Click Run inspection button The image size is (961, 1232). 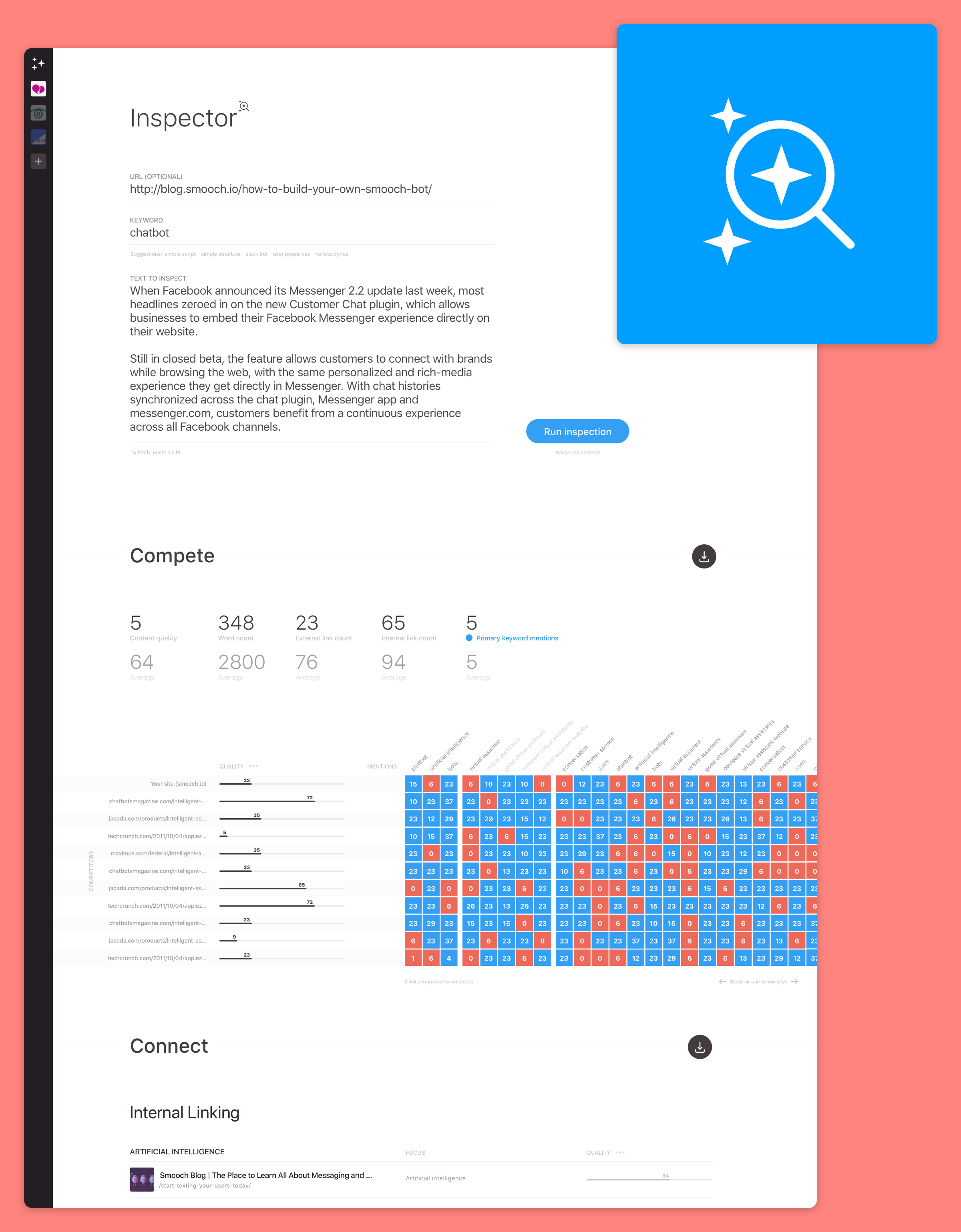[577, 432]
